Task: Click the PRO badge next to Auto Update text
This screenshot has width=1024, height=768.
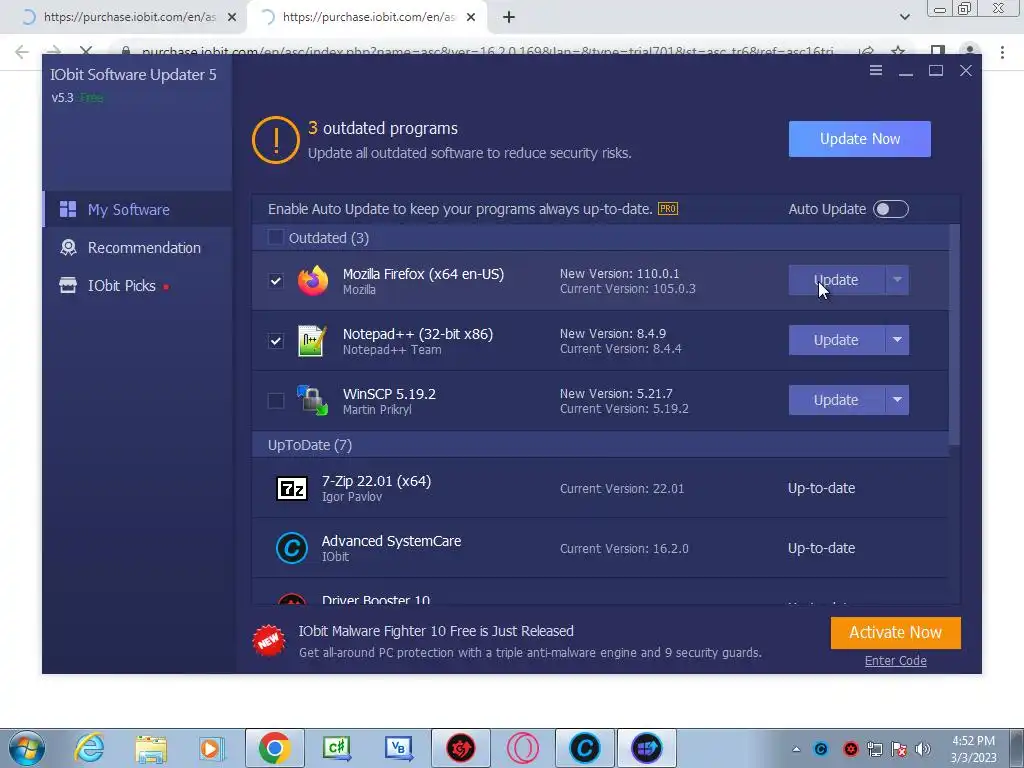Action: pos(667,209)
